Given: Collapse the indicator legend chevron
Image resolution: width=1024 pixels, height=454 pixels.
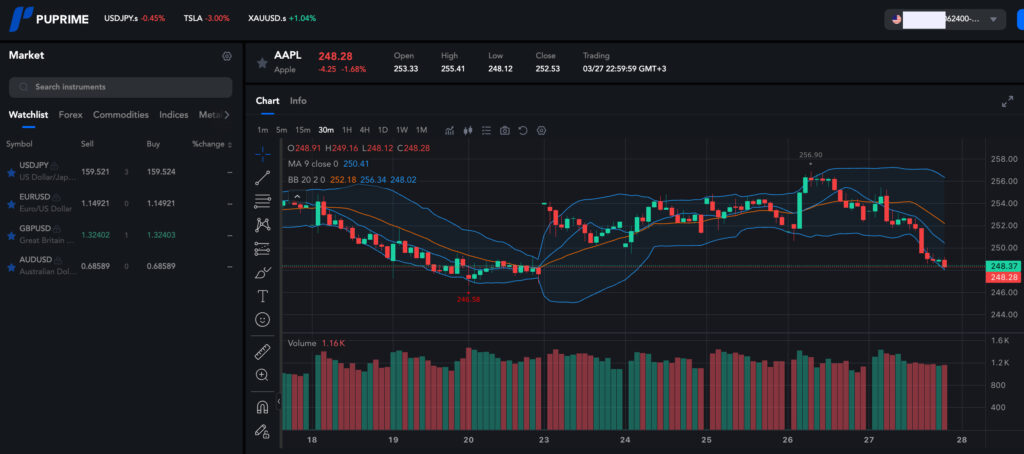Looking at the screenshot, I should 296,197.
